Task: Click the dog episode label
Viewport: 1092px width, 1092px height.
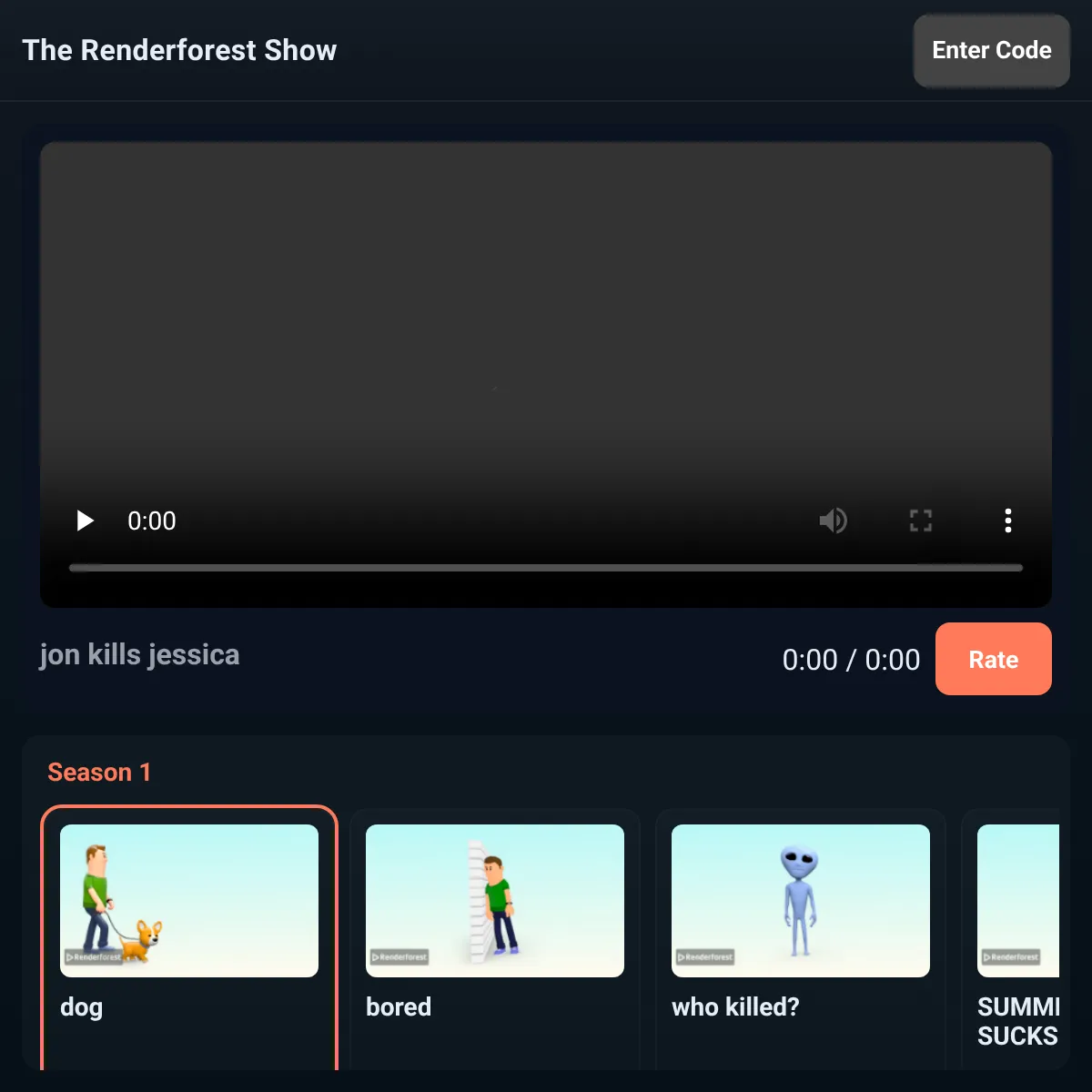Action: coord(82,1007)
